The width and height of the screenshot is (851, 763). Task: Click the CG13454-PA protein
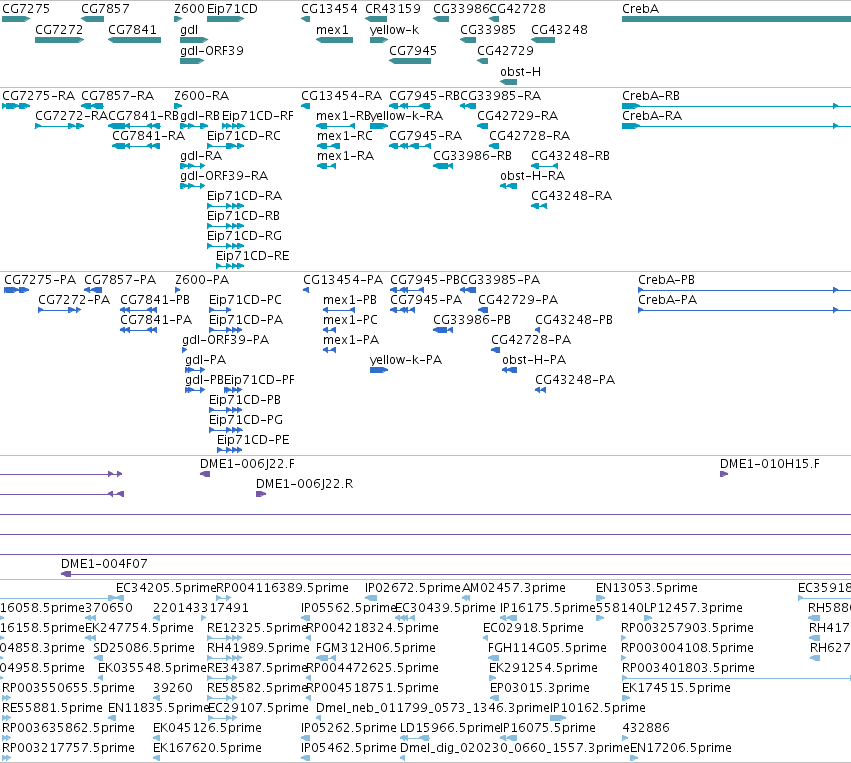pyautogui.click(x=306, y=290)
